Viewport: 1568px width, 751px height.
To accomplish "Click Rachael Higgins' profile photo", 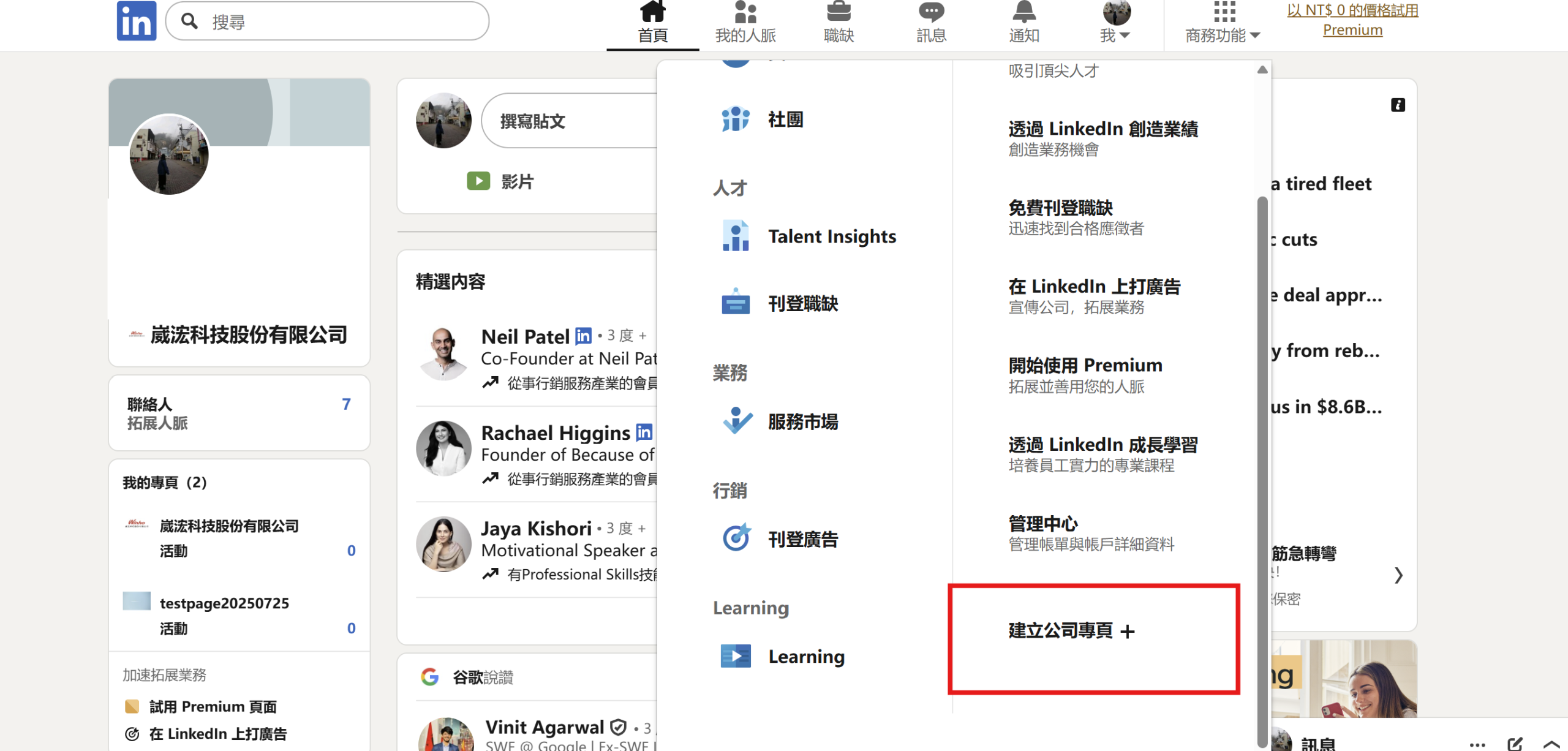I will pos(443,448).
